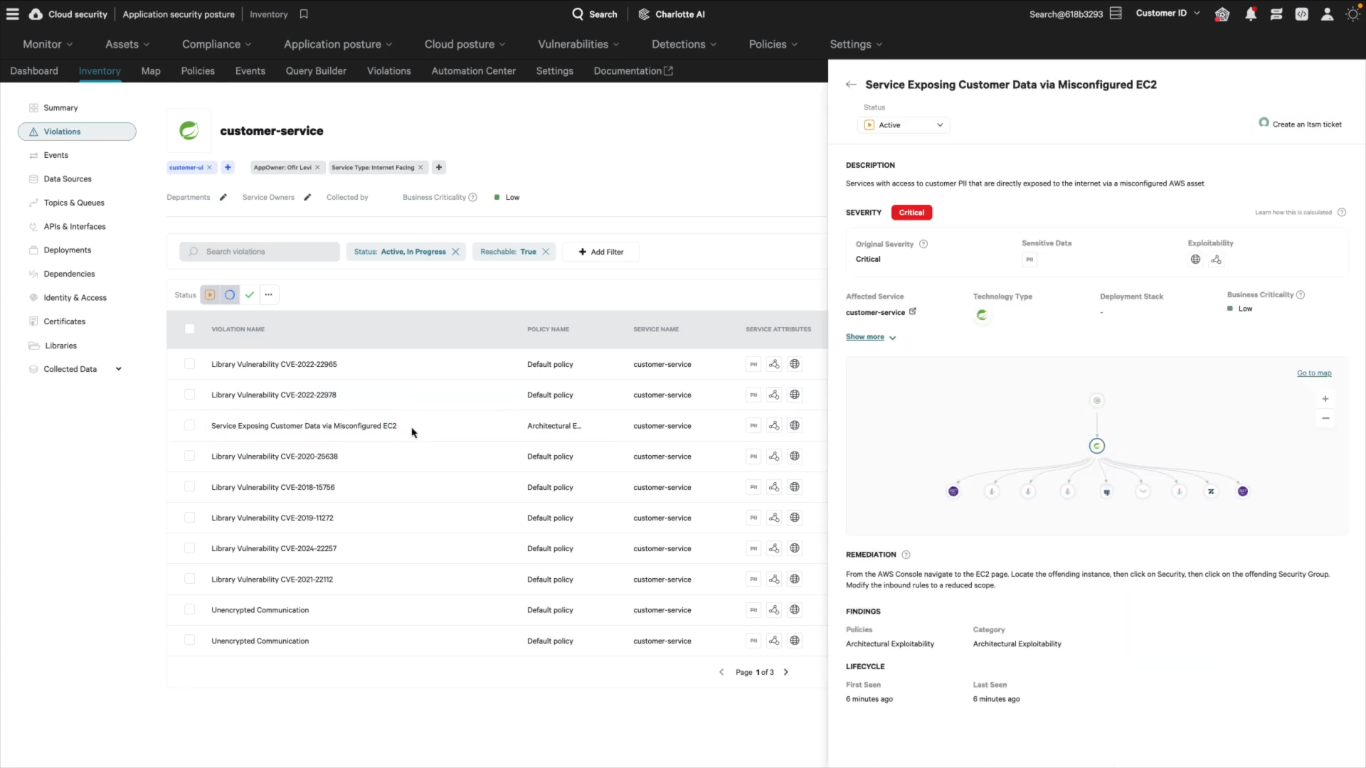Open the server stack icon beside Search@618b3293
1366x768 pixels.
1116,14
